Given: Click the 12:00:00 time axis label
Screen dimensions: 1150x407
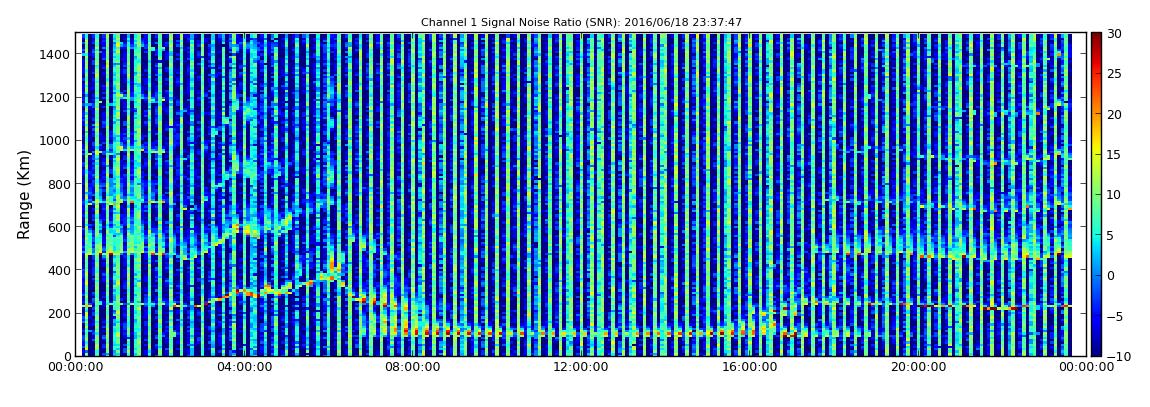Looking at the screenshot, I should (580, 367).
